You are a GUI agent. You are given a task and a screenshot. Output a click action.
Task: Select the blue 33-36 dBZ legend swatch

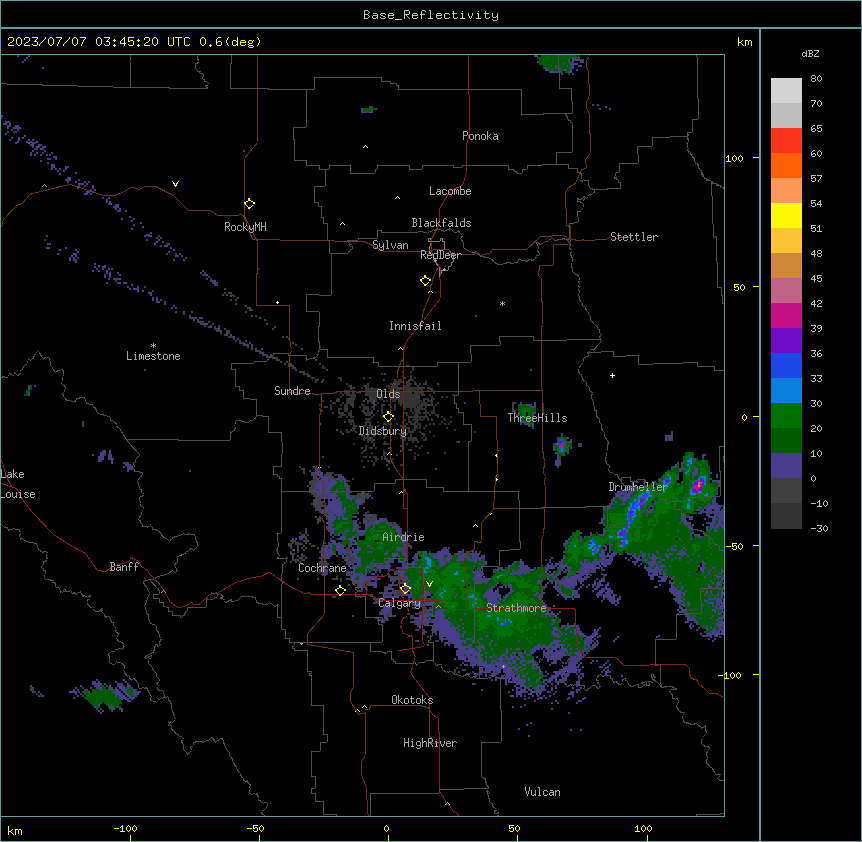coord(786,365)
